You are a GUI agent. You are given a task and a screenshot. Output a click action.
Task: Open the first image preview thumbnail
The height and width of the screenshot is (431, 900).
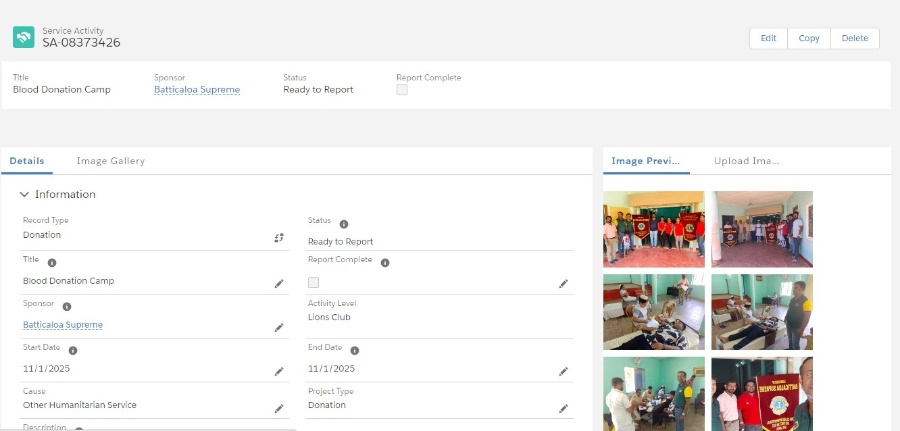tap(653, 229)
